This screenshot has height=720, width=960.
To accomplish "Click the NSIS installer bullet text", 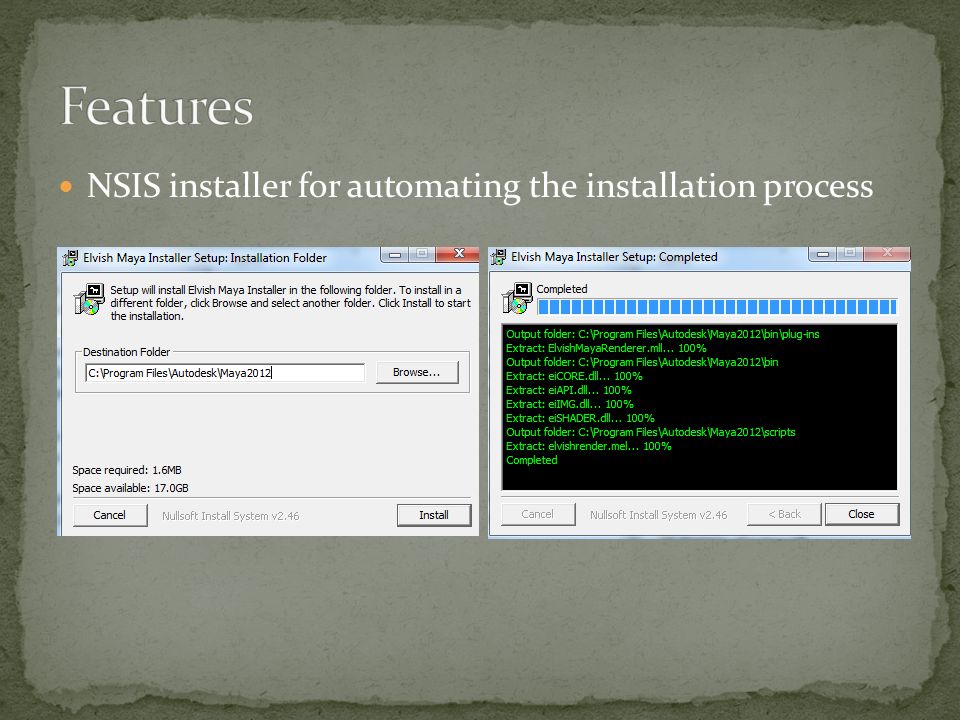I will pyautogui.click(x=480, y=186).
